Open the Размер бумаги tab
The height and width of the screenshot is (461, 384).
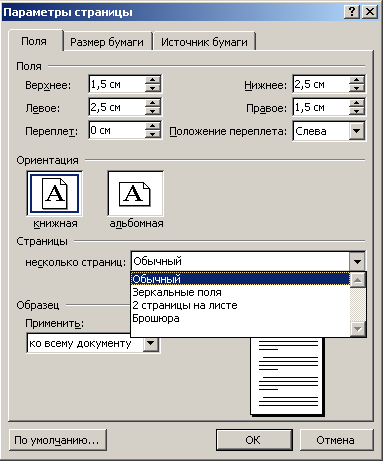(107, 42)
